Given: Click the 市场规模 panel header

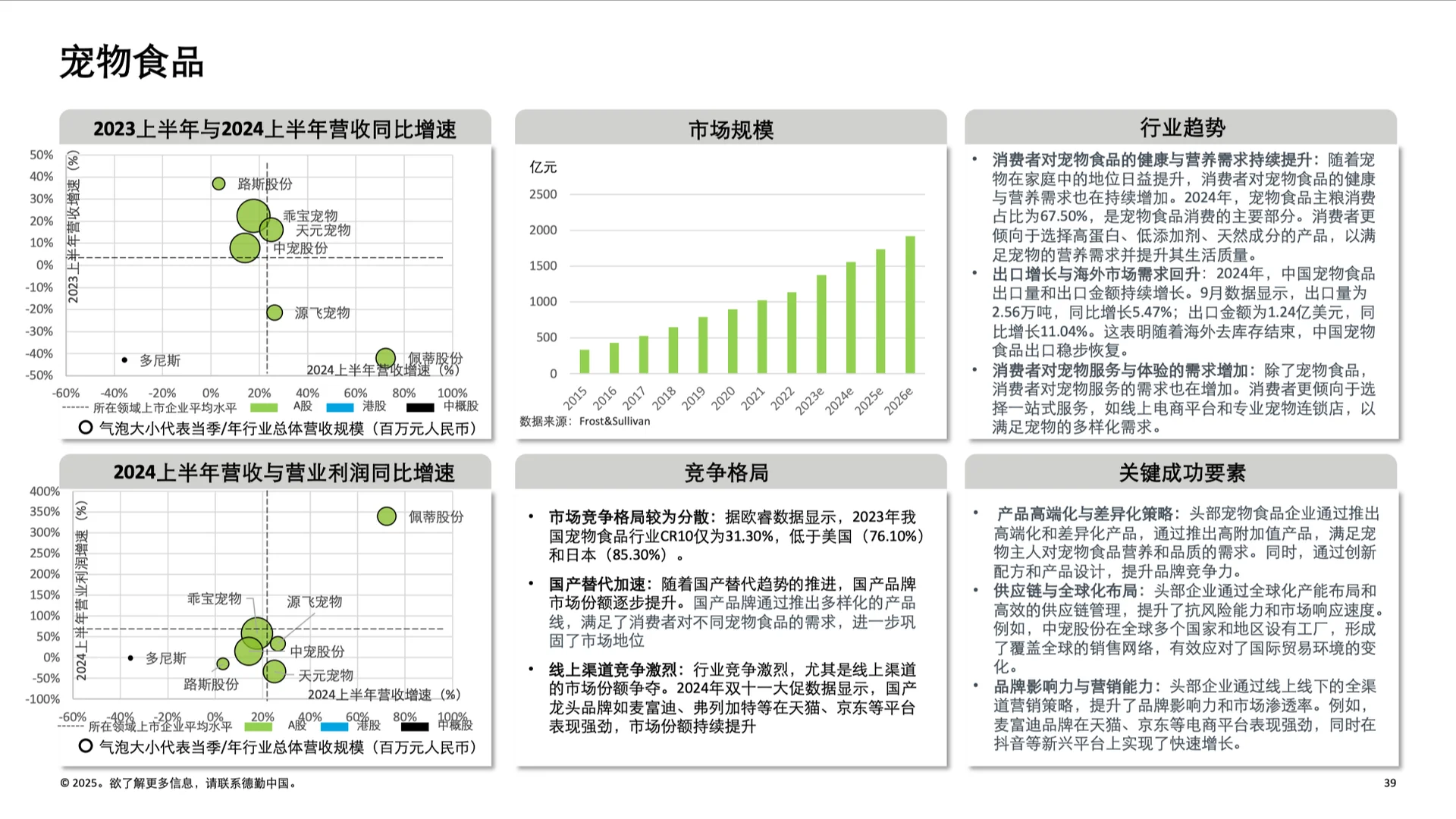Looking at the screenshot, I should coord(731,128).
